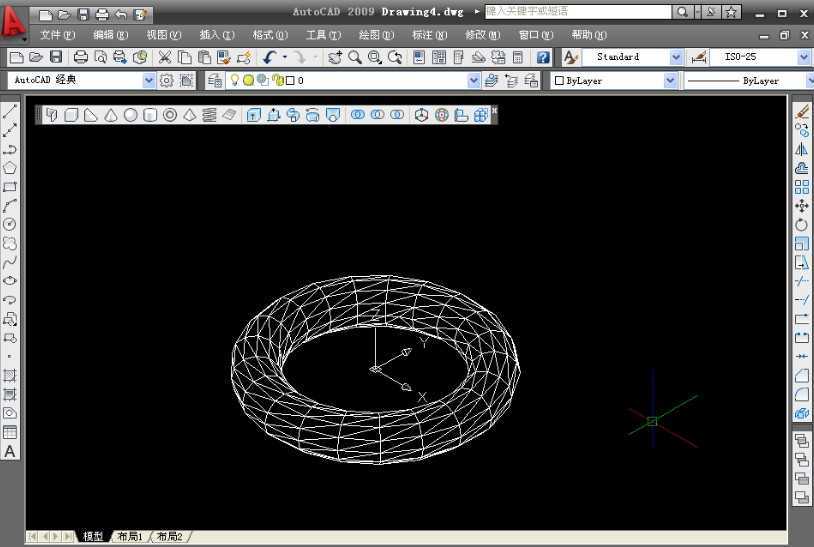Select the Helix tool
The width and height of the screenshot is (814, 547).
click(209, 115)
